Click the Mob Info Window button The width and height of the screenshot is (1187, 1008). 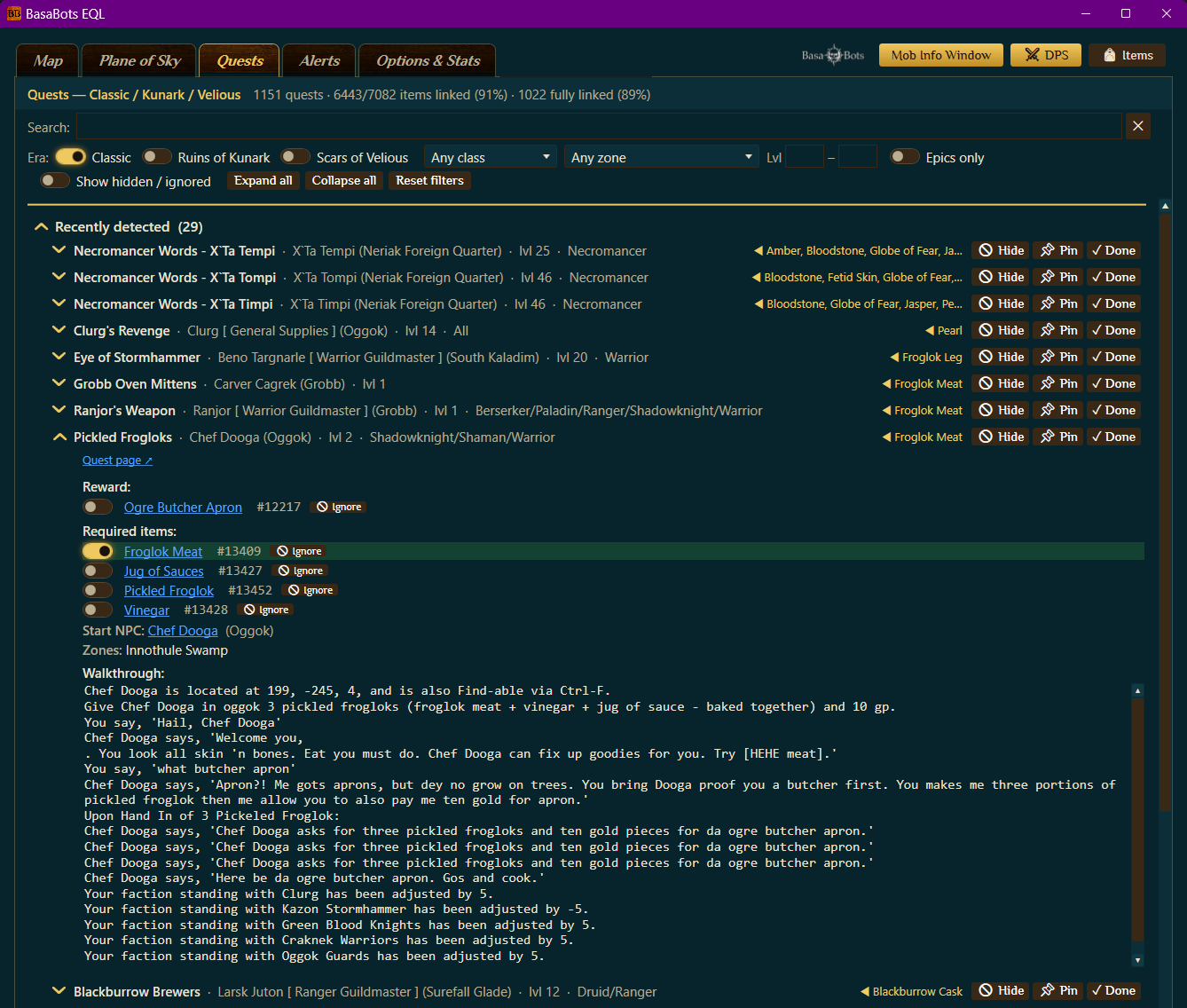coord(941,55)
